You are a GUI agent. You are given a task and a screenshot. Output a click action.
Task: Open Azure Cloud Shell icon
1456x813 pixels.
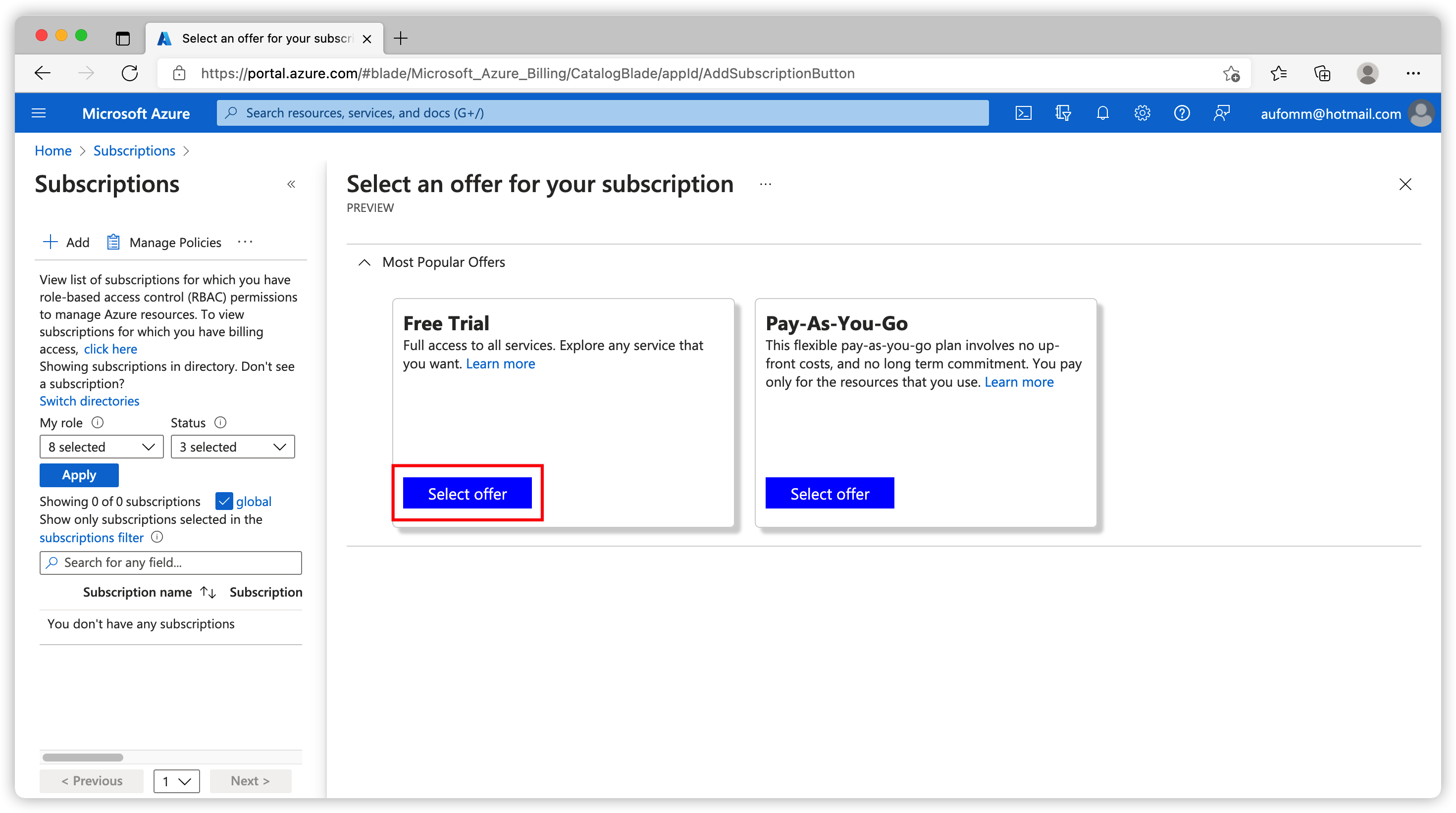click(x=1023, y=113)
